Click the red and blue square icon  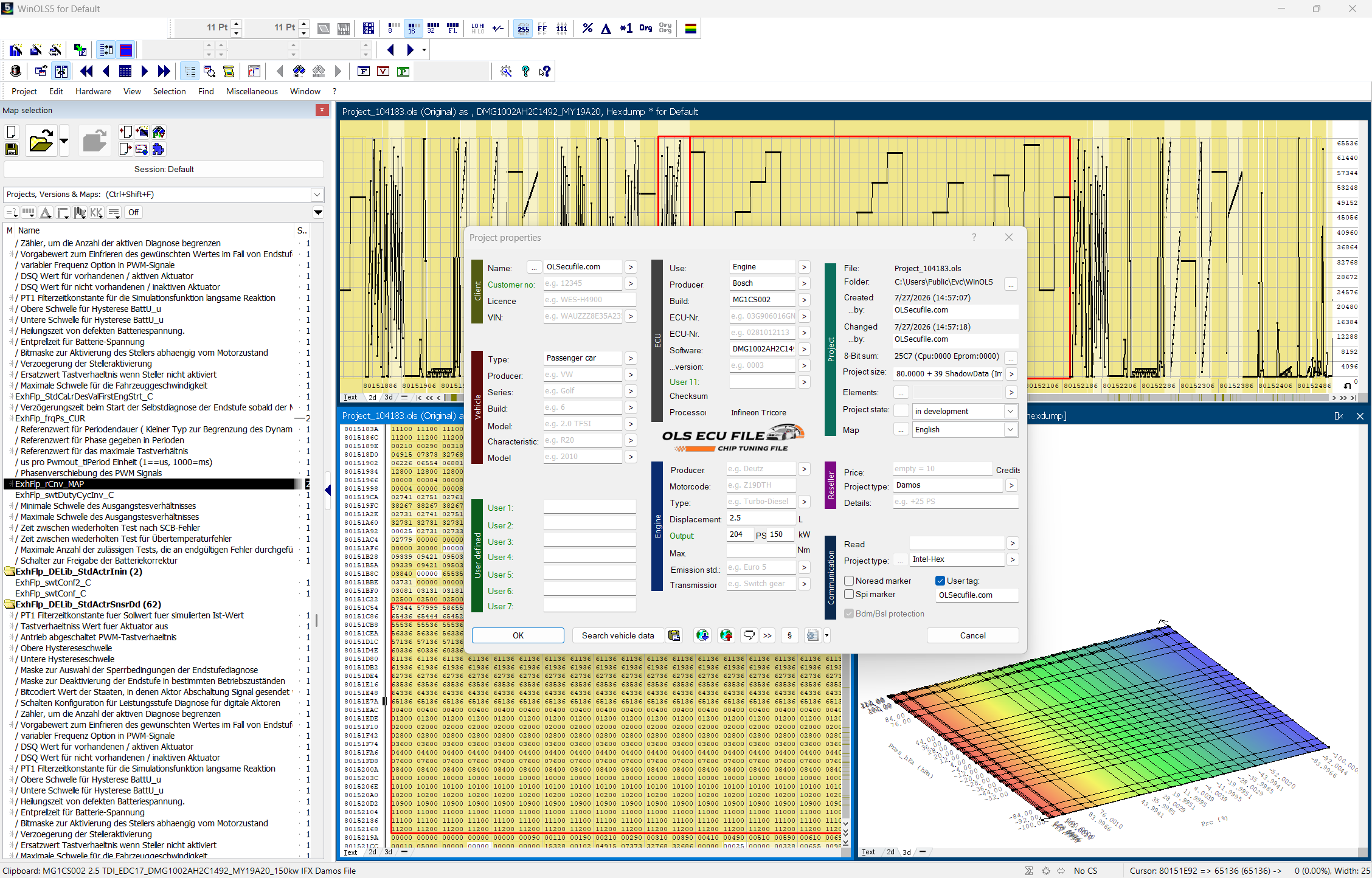tap(126, 50)
